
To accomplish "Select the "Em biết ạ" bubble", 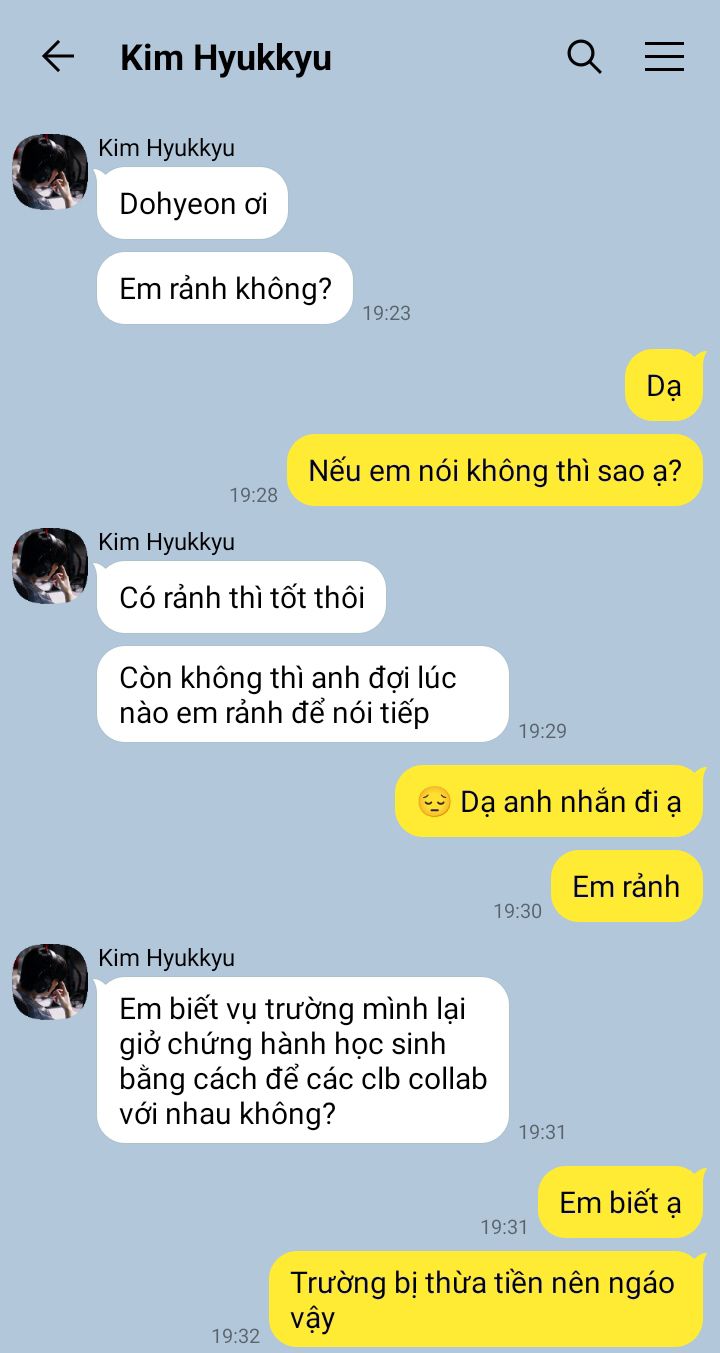I will pyautogui.click(x=621, y=1202).
